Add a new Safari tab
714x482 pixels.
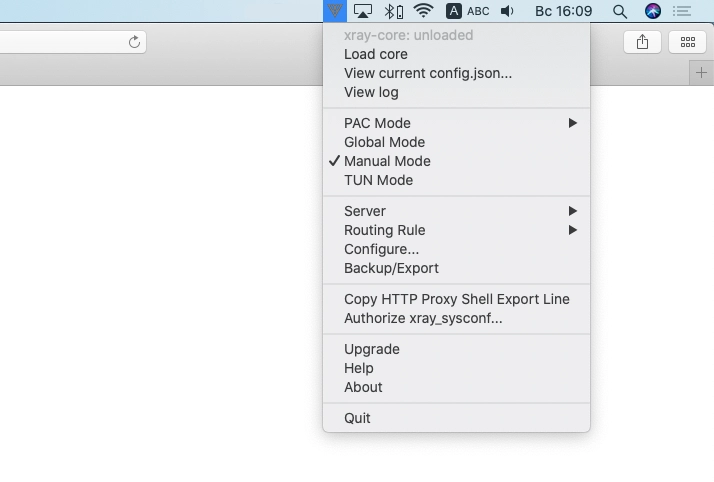coord(701,73)
